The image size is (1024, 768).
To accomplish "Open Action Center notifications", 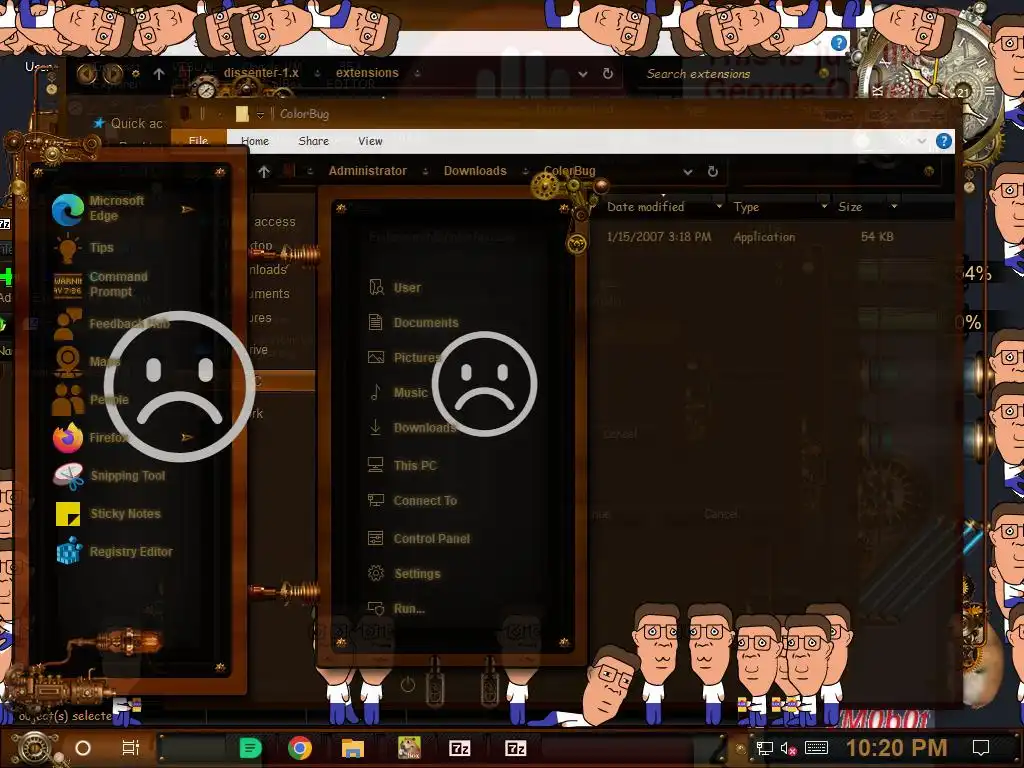I will click(981, 748).
